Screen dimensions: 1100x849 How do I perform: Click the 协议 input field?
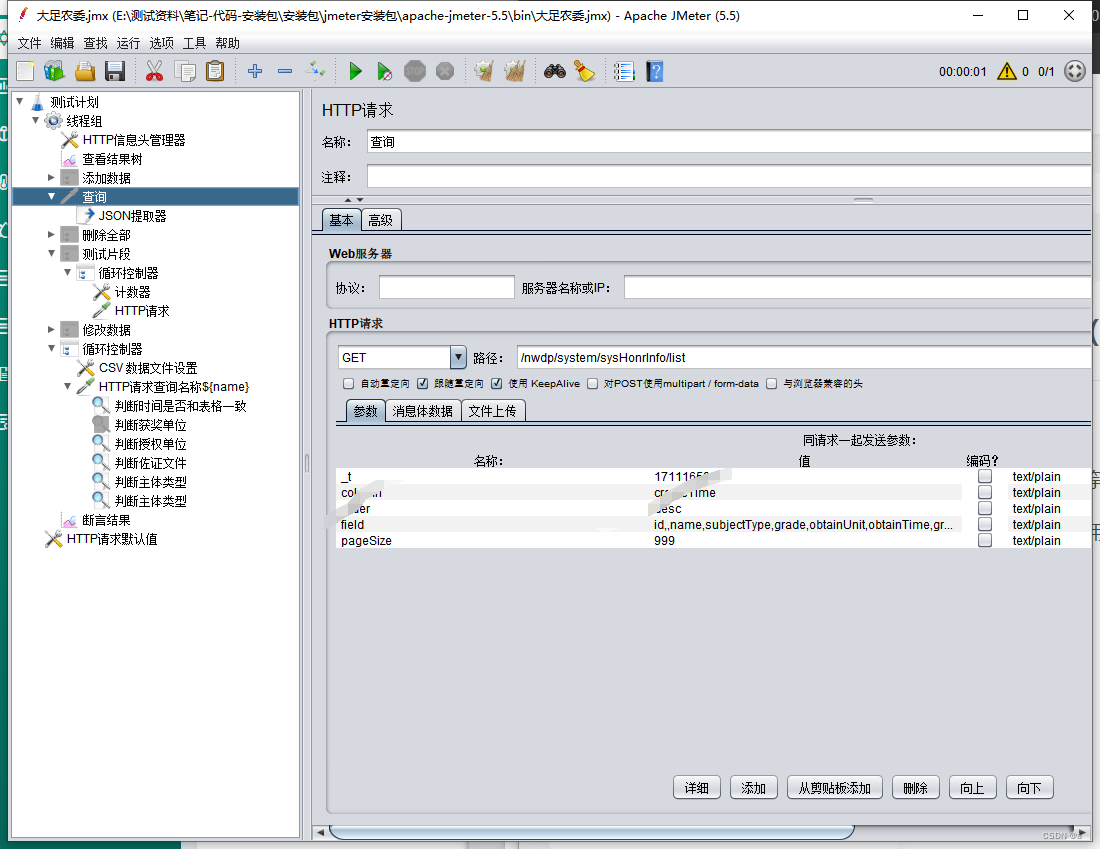point(446,287)
